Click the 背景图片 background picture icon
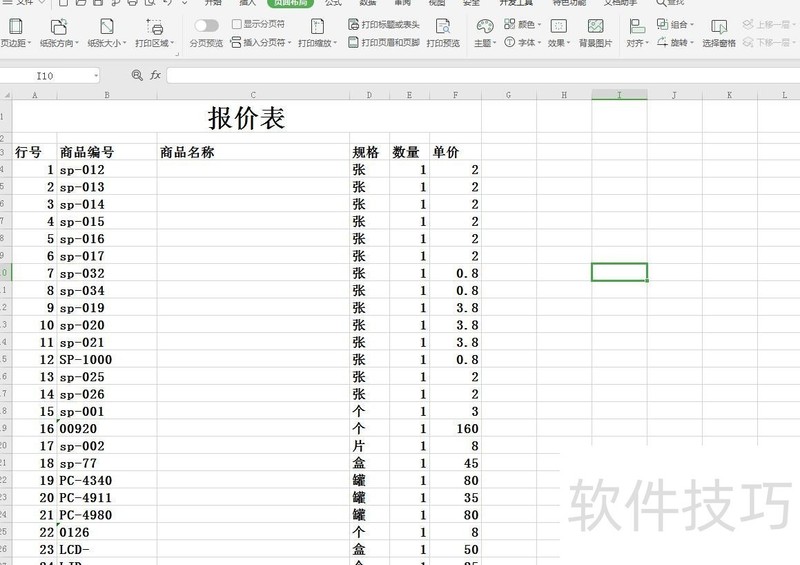 coord(595,26)
